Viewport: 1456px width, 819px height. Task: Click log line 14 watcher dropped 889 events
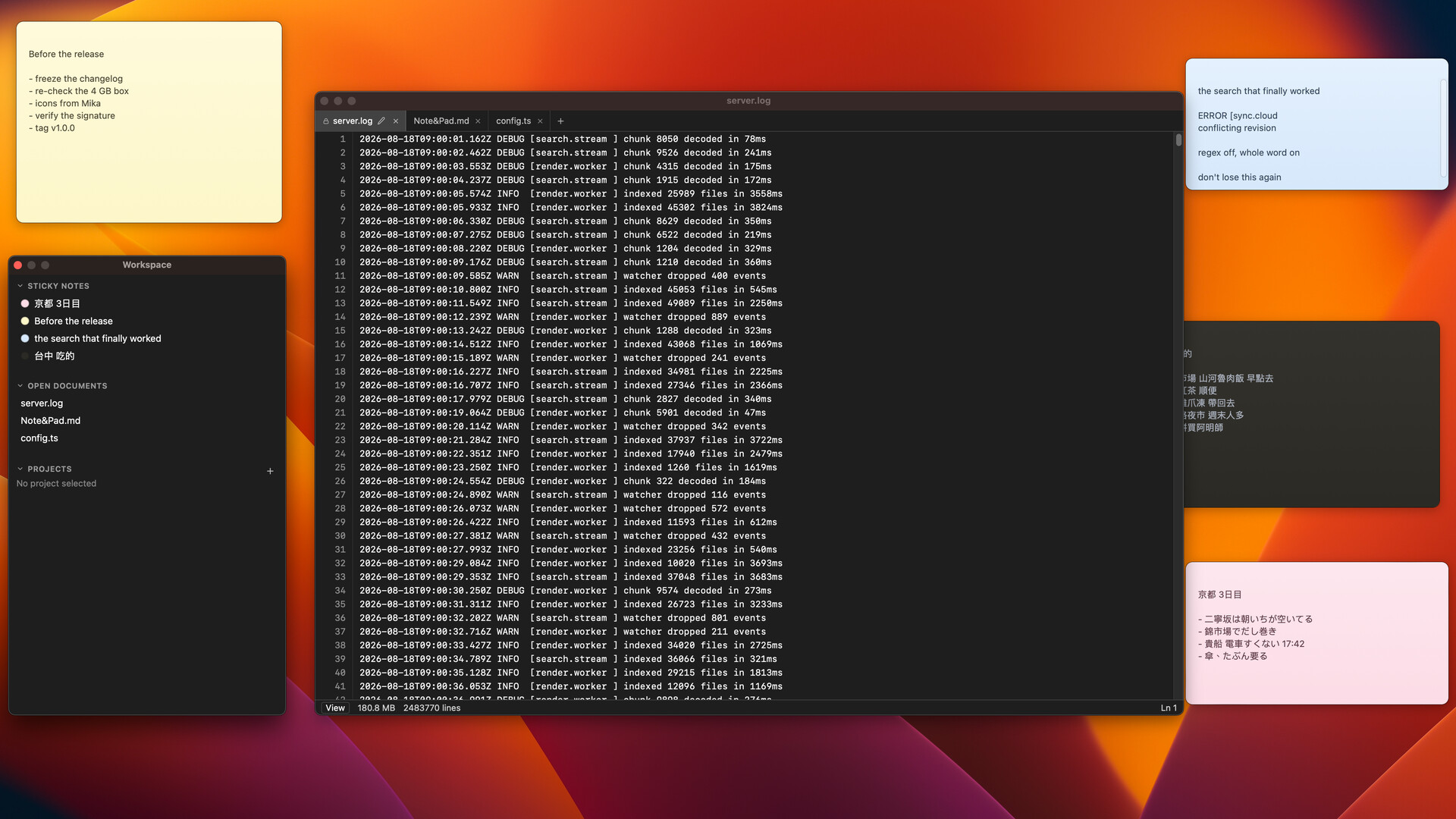[563, 317]
